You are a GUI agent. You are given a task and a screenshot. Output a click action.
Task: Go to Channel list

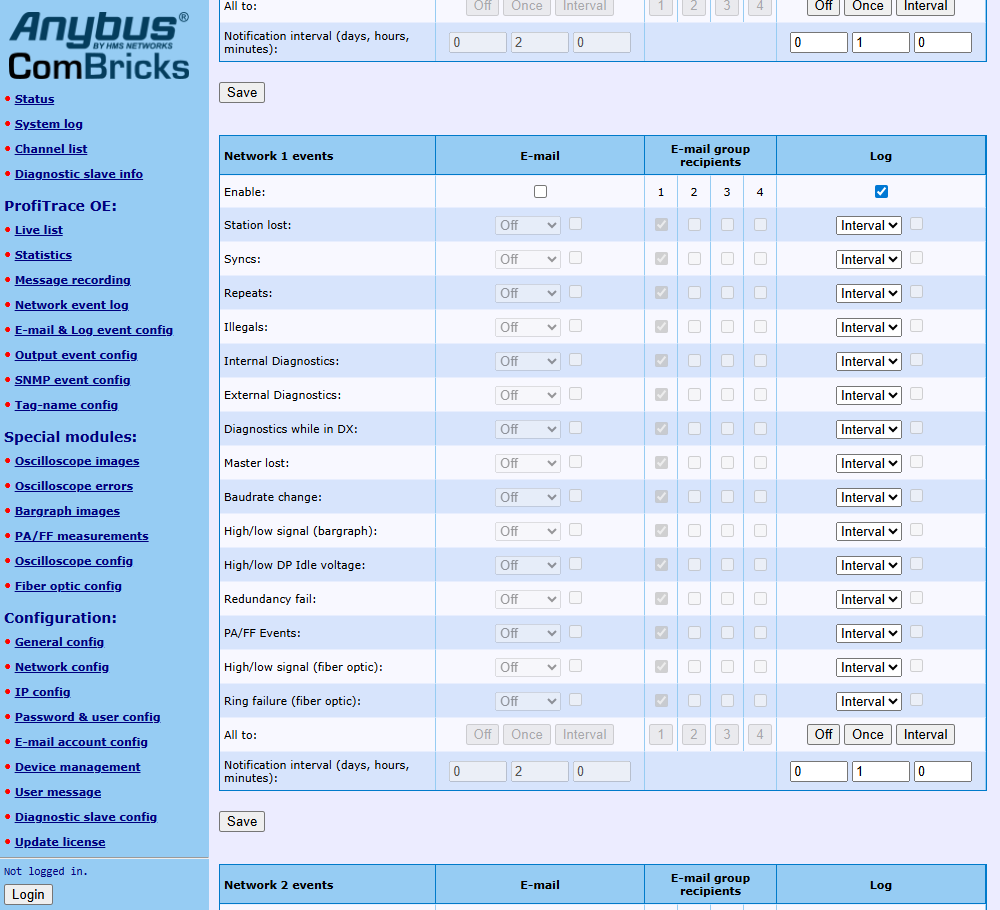(x=51, y=149)
